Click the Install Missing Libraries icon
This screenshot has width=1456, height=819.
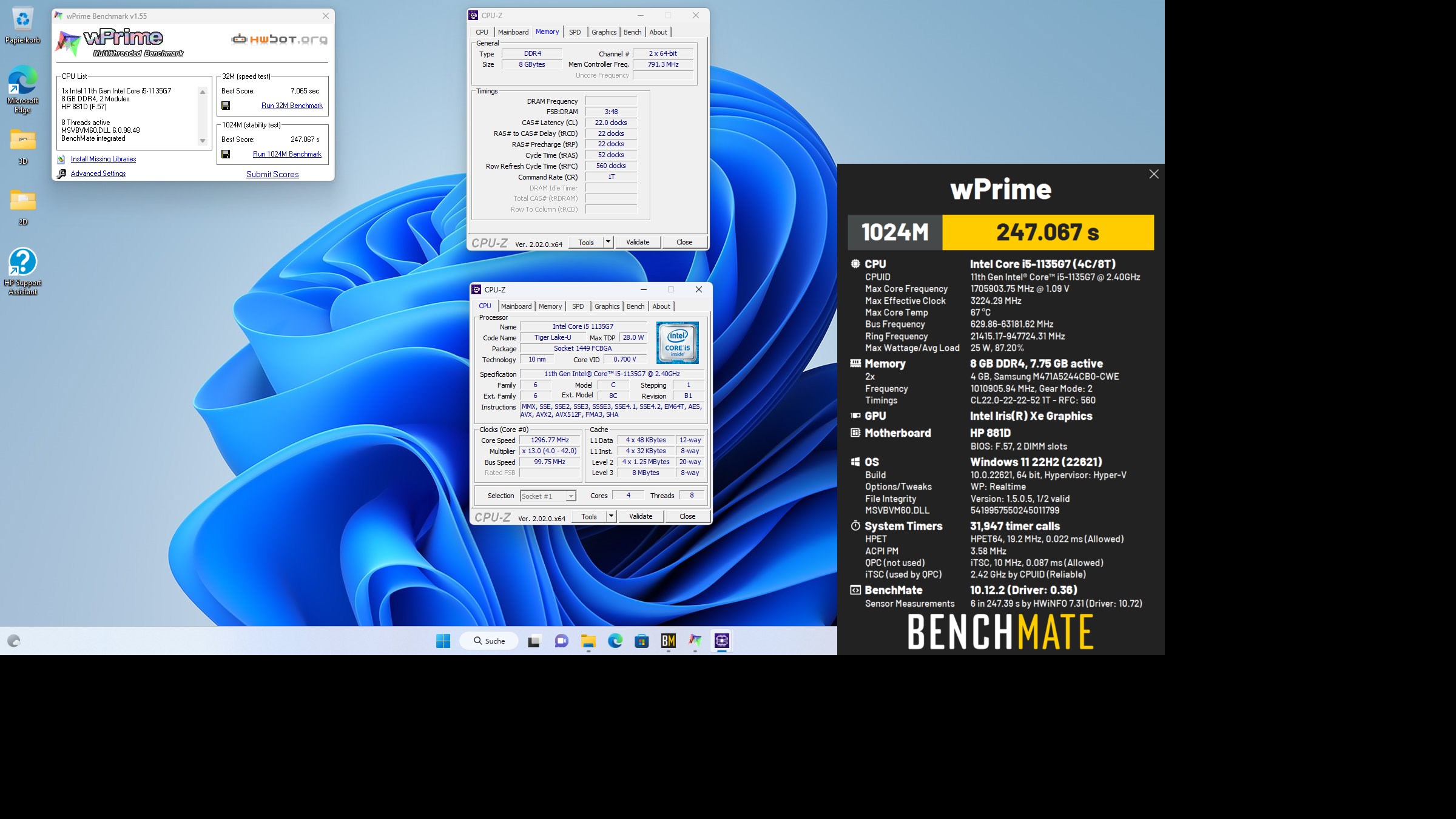click(x=61, y=159)
